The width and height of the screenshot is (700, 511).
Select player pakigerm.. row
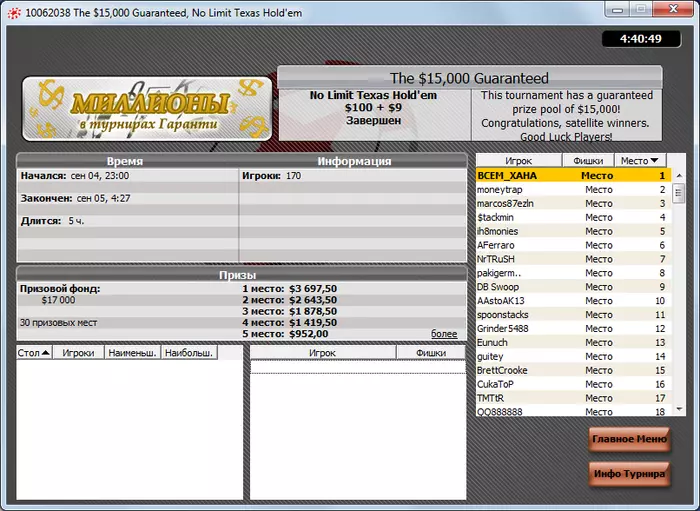[574, 273]
